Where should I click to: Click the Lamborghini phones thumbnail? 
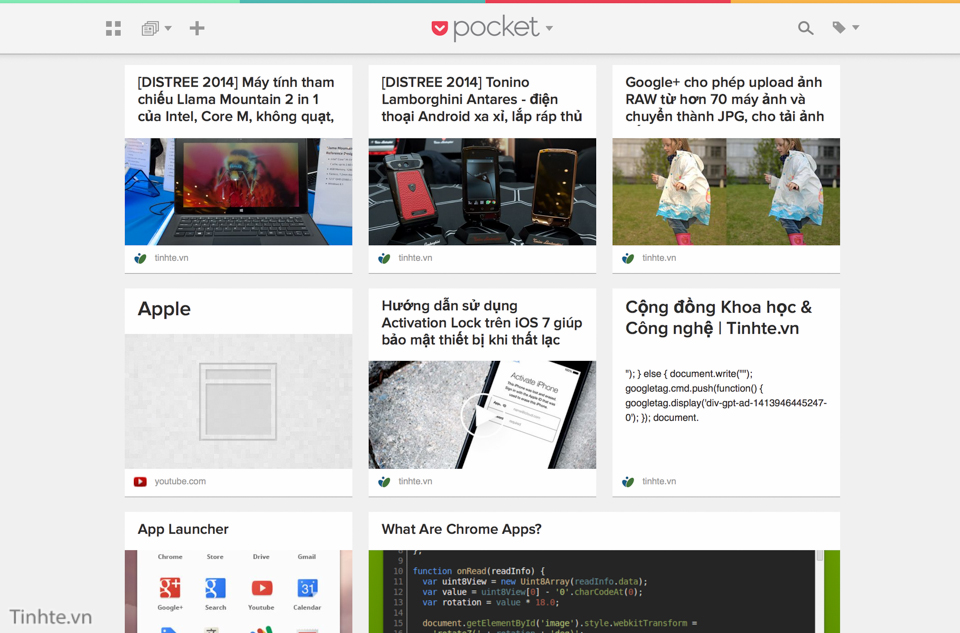pyautogui.click(x=482, y=192)
